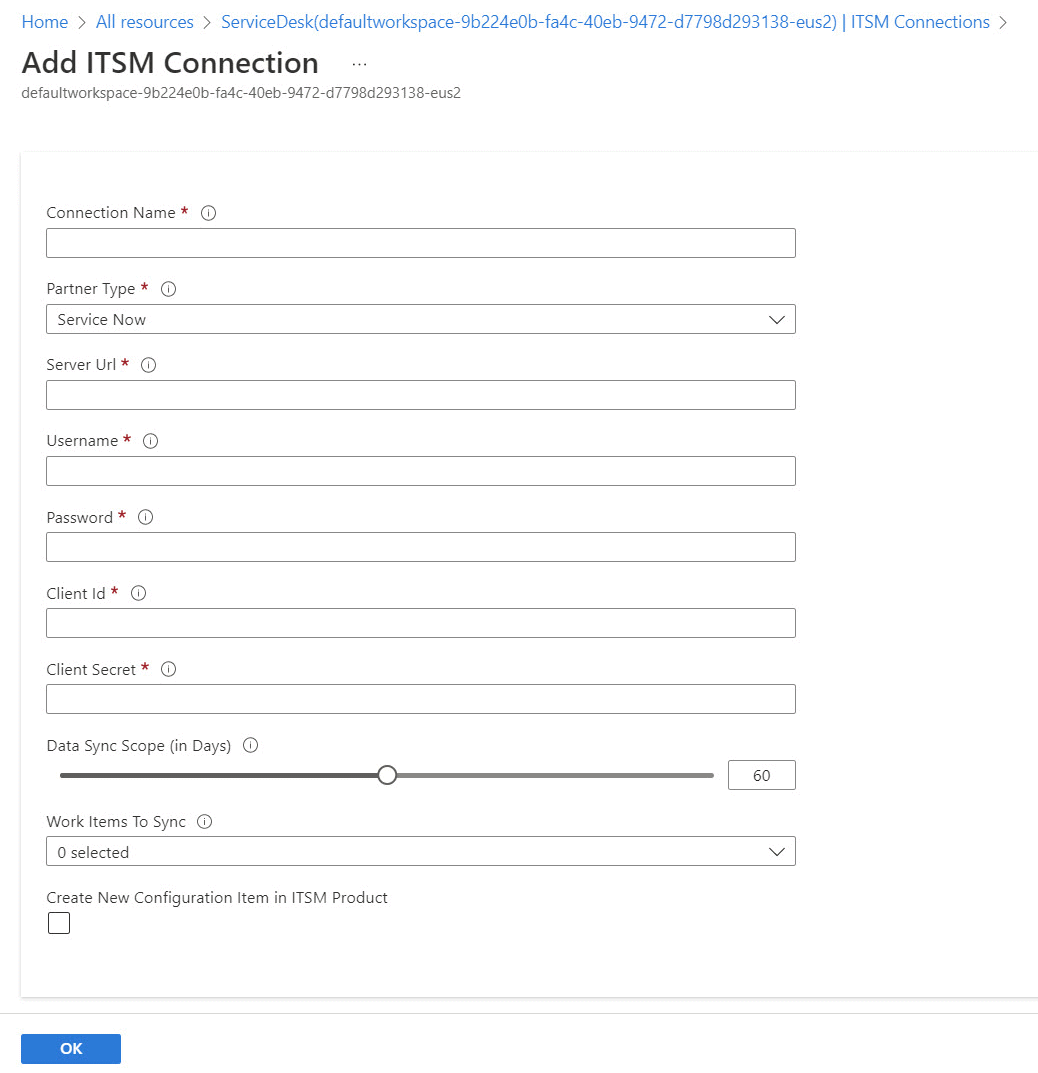
Task: Click the OK button
Action: coord(71,1048)
